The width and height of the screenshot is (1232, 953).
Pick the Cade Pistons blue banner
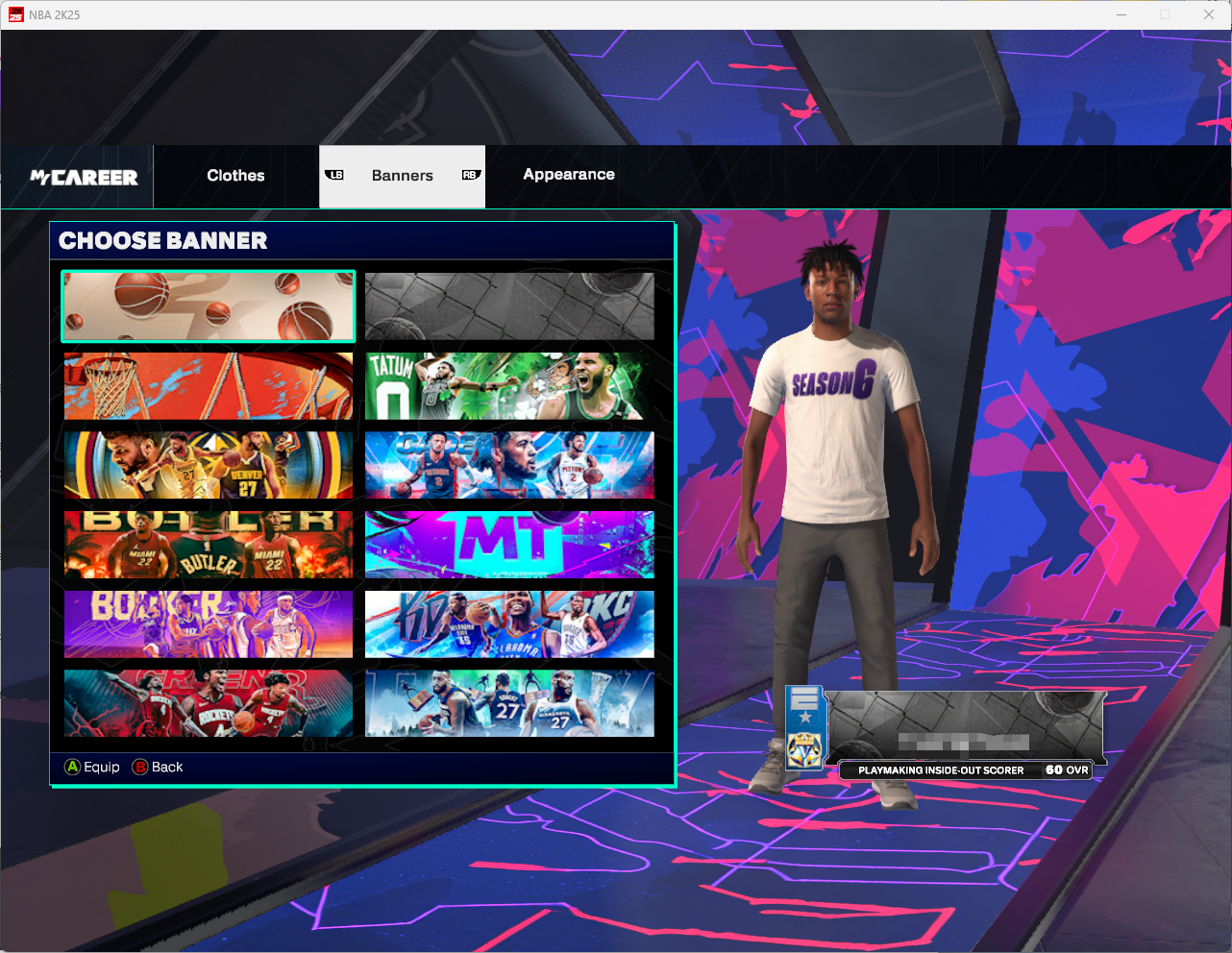tap(509, 465)
